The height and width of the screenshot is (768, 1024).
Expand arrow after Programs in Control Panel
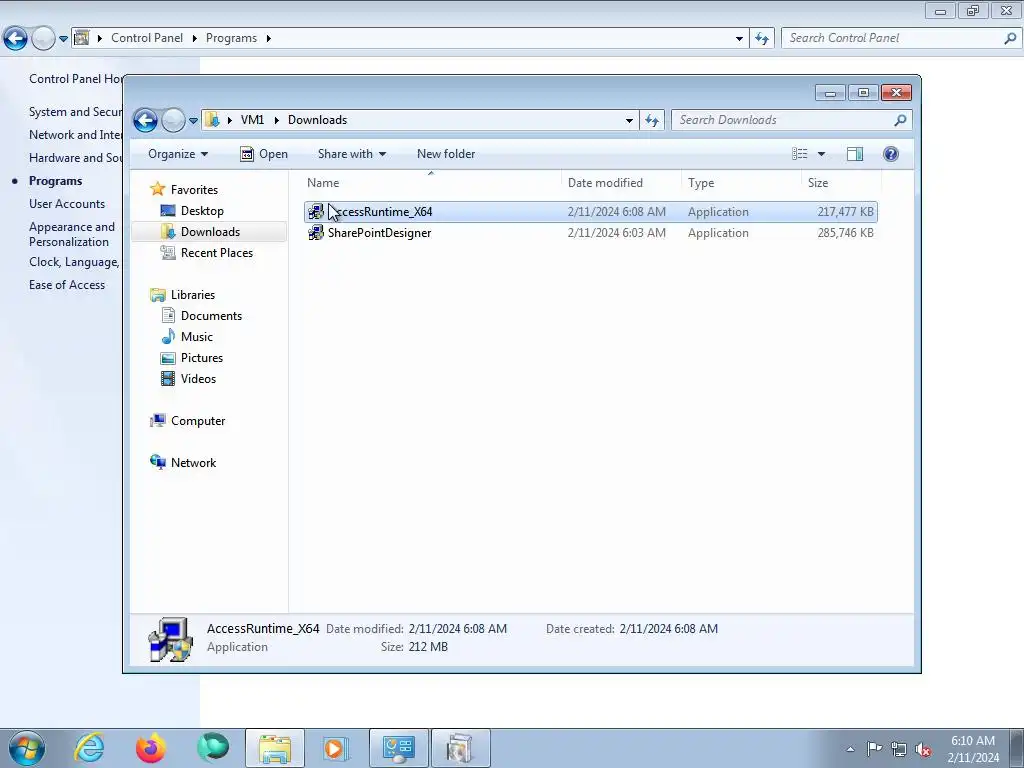(268, 38)
